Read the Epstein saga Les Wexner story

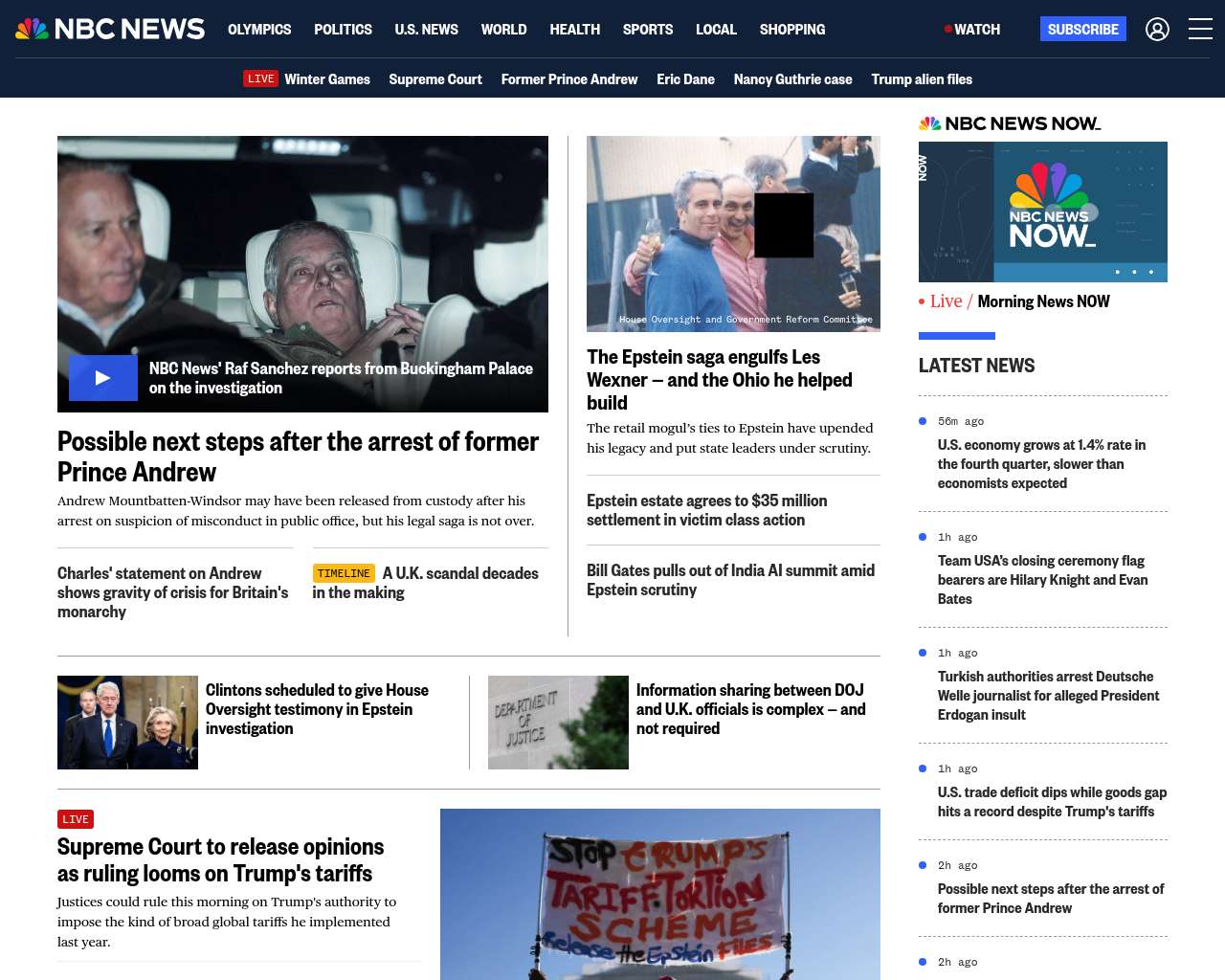pyautogui.click(x=720, y=380)
